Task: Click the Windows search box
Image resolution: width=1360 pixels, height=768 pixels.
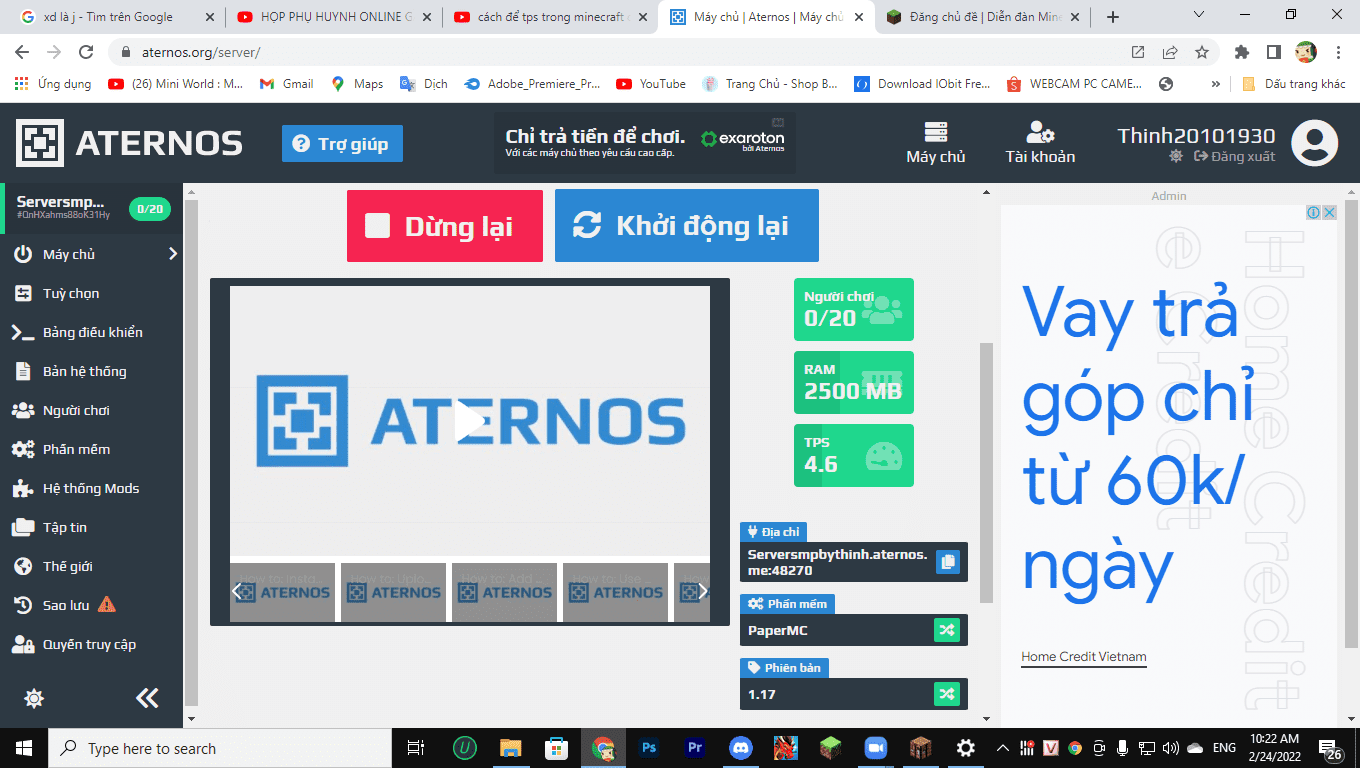Action: tap(220, 748)
